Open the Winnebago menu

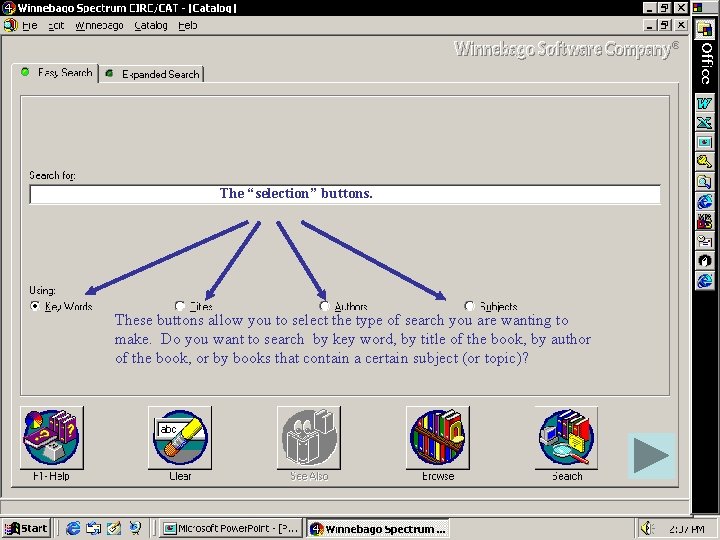point(99,26)
